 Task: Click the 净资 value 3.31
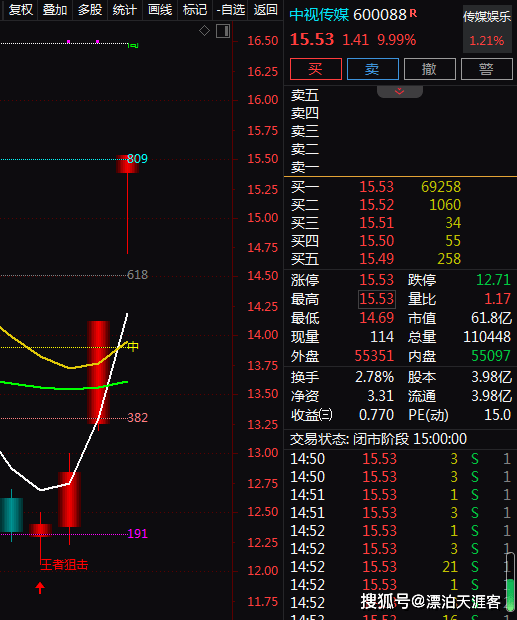pyautogui.click(x=381, y=396)
